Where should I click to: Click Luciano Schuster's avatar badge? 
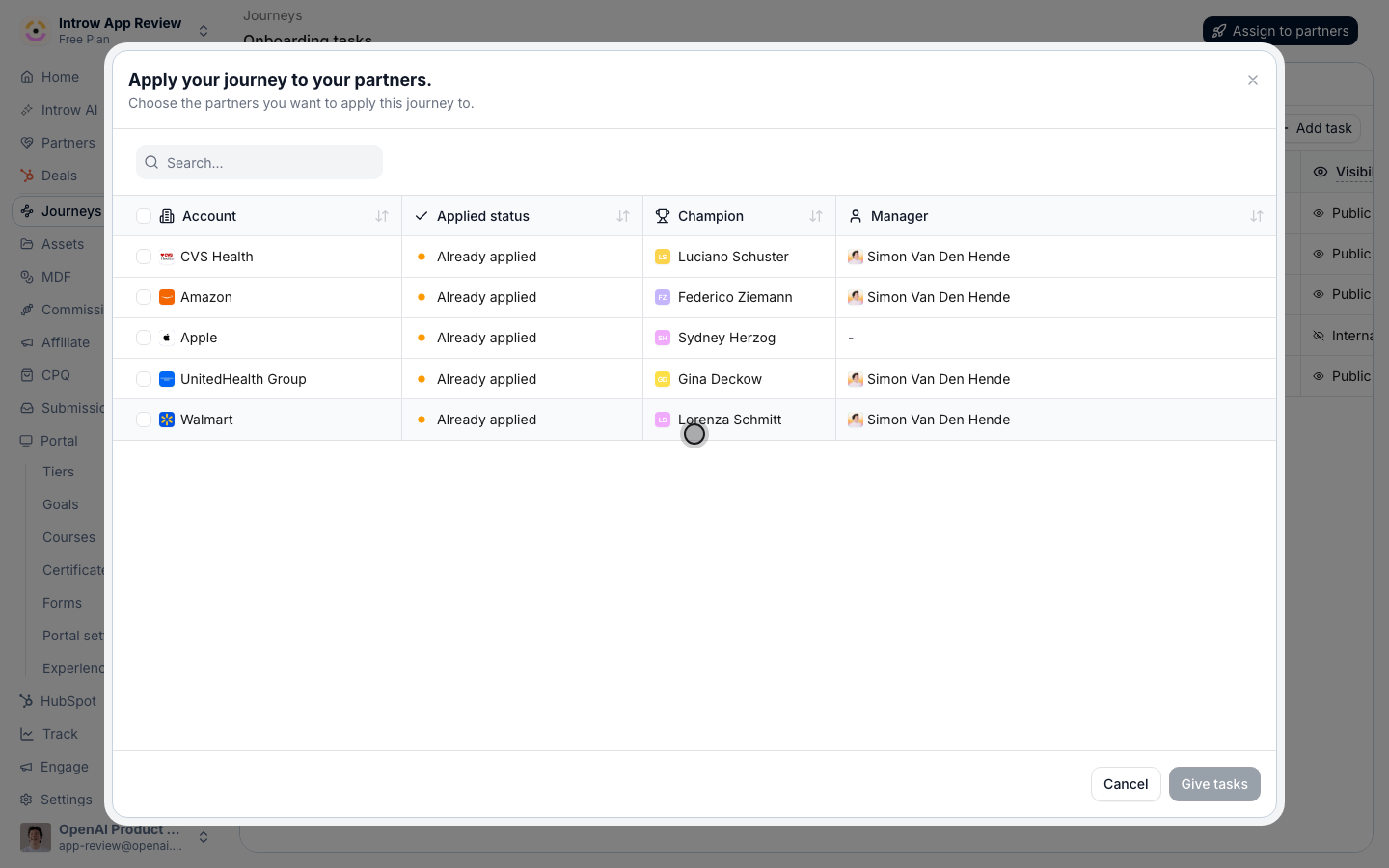[x=663, y=257]
